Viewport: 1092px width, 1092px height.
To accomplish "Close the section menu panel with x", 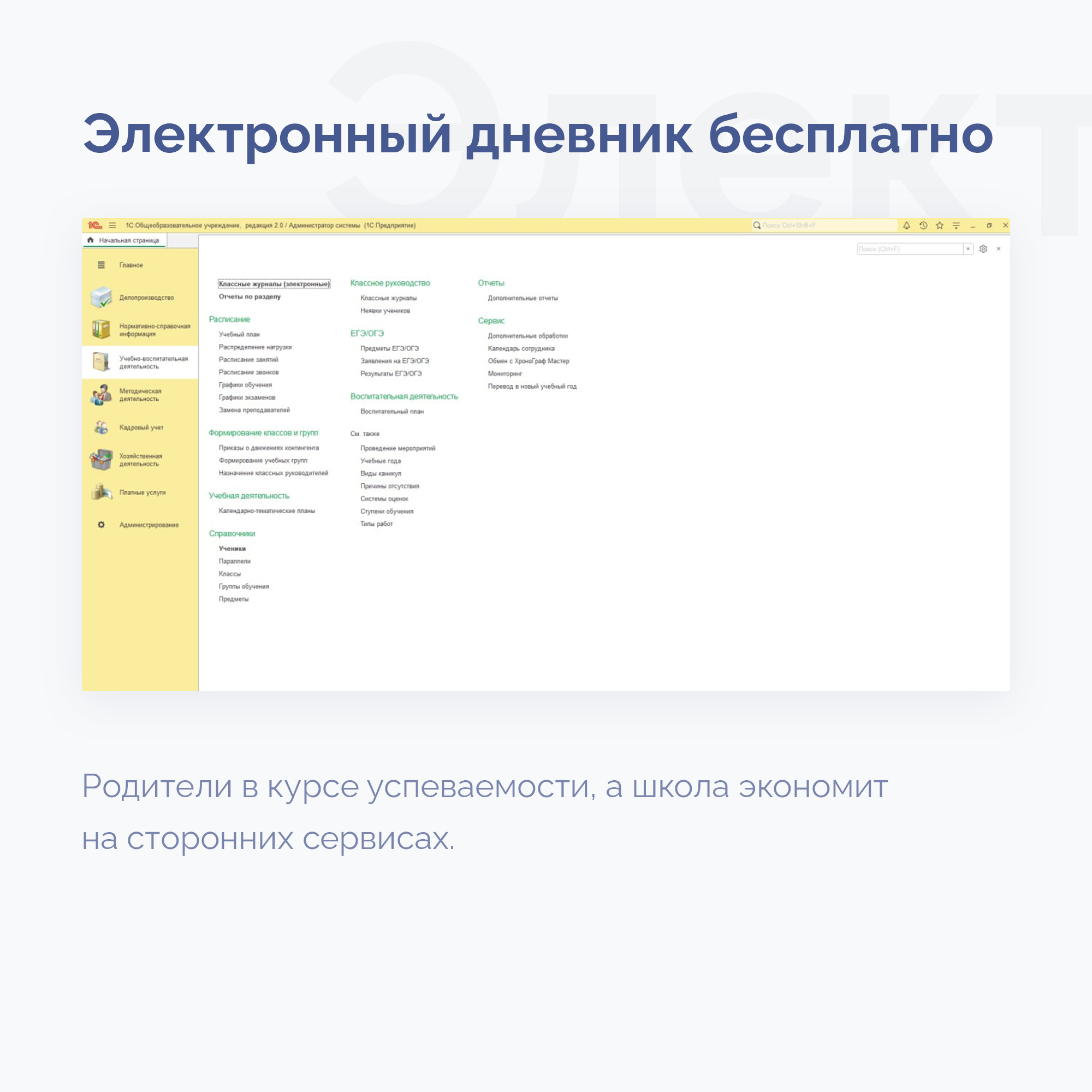I will (x=998, y=248).
